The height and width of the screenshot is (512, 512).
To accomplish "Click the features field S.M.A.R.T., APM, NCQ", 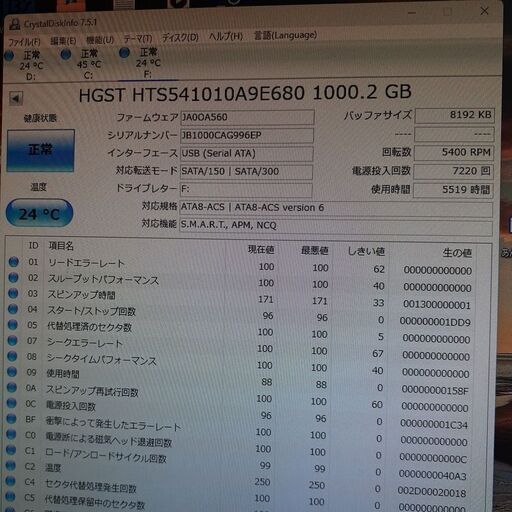I will (336, 227).
